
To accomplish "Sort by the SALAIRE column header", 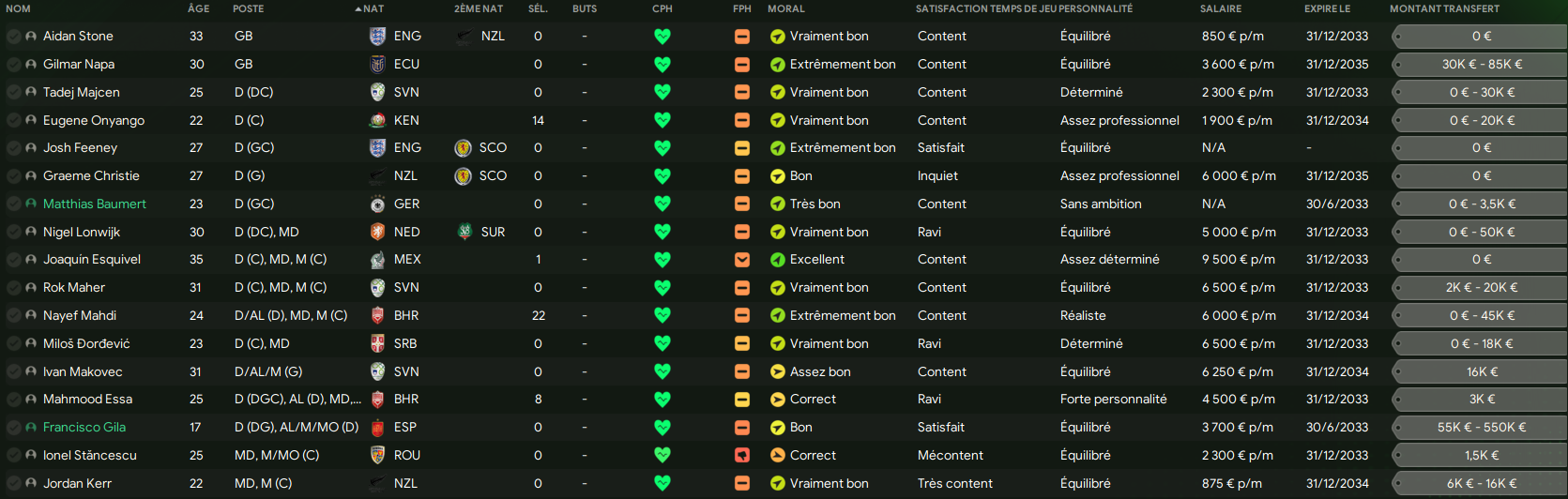I will tap(1220, 8).
